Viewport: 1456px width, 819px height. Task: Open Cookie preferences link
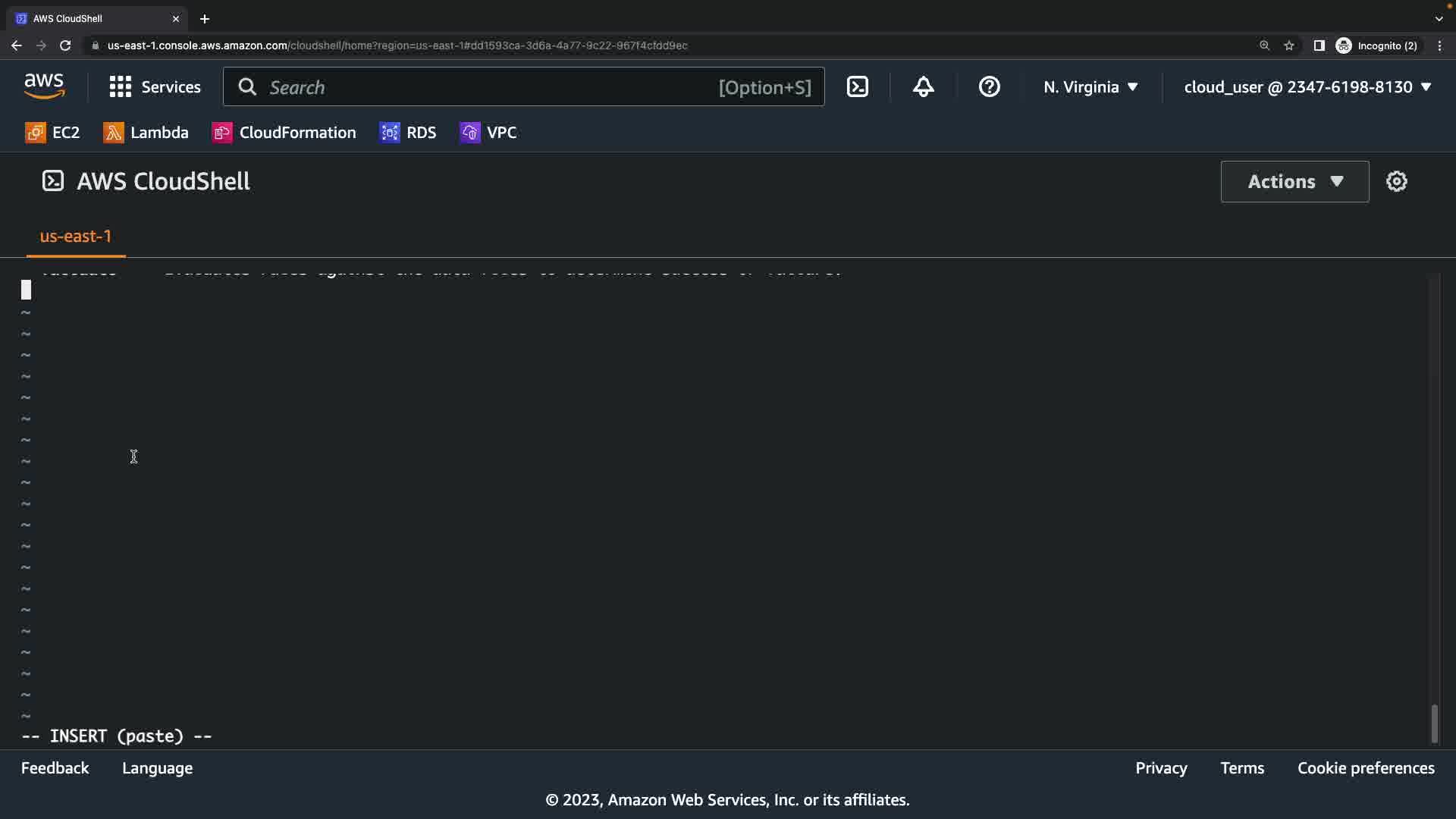[x=1366, y=768]
